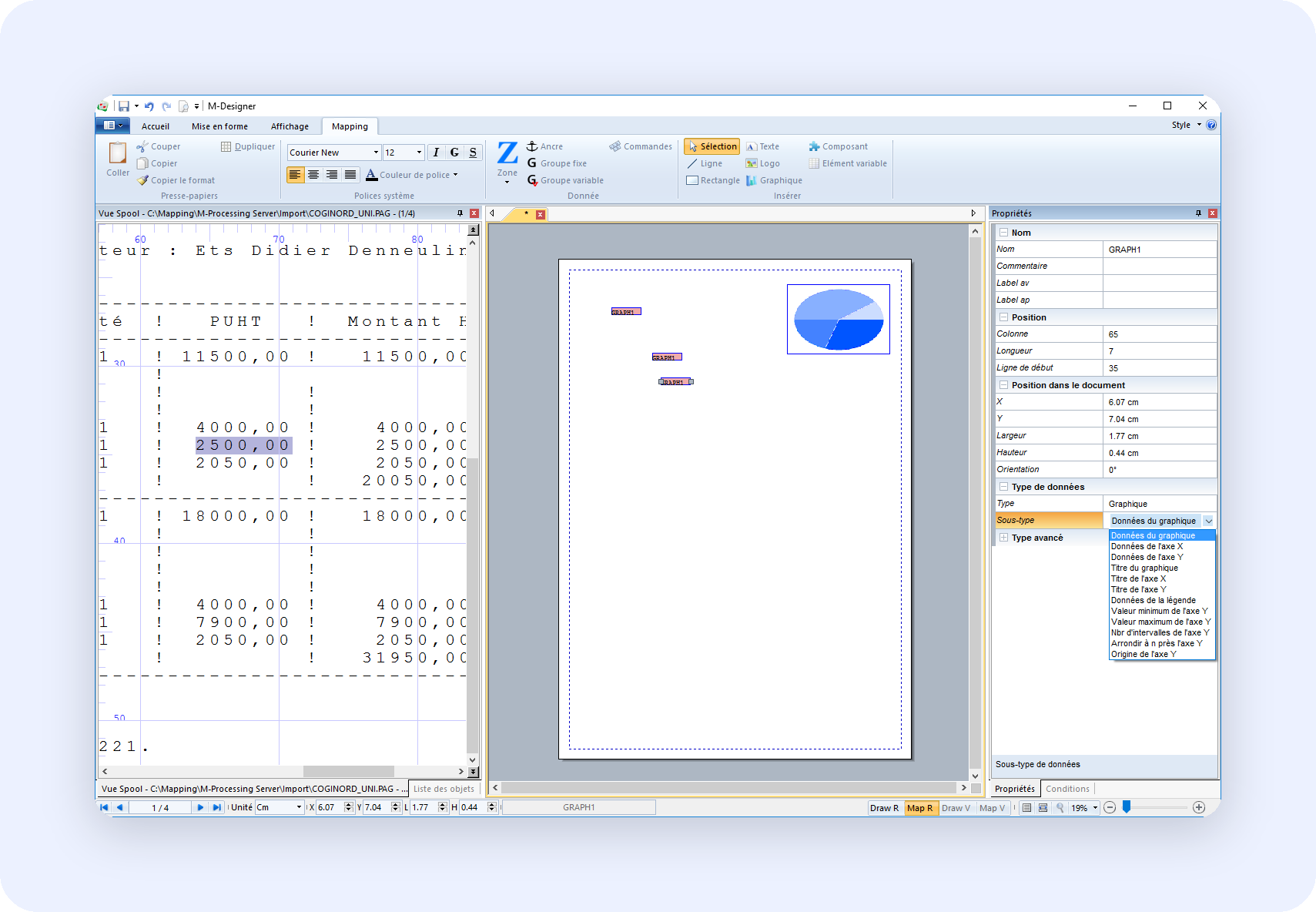Click the X position field 6.07

coord(330,807)
